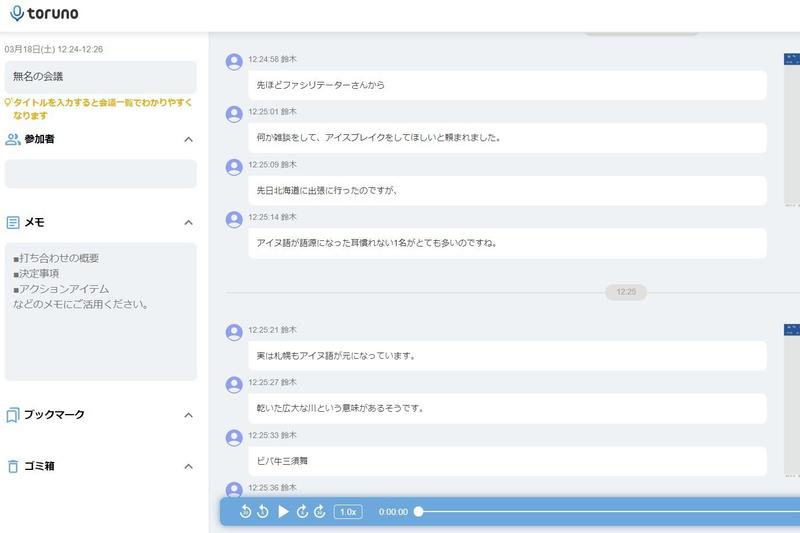Select the message starting アイヌ語が語源になった
Viewport: 800px width, 533px height.
click(507, 243)
